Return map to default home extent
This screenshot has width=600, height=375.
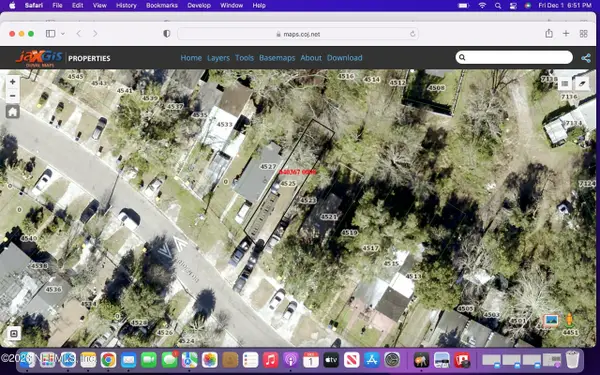(13, 112)
